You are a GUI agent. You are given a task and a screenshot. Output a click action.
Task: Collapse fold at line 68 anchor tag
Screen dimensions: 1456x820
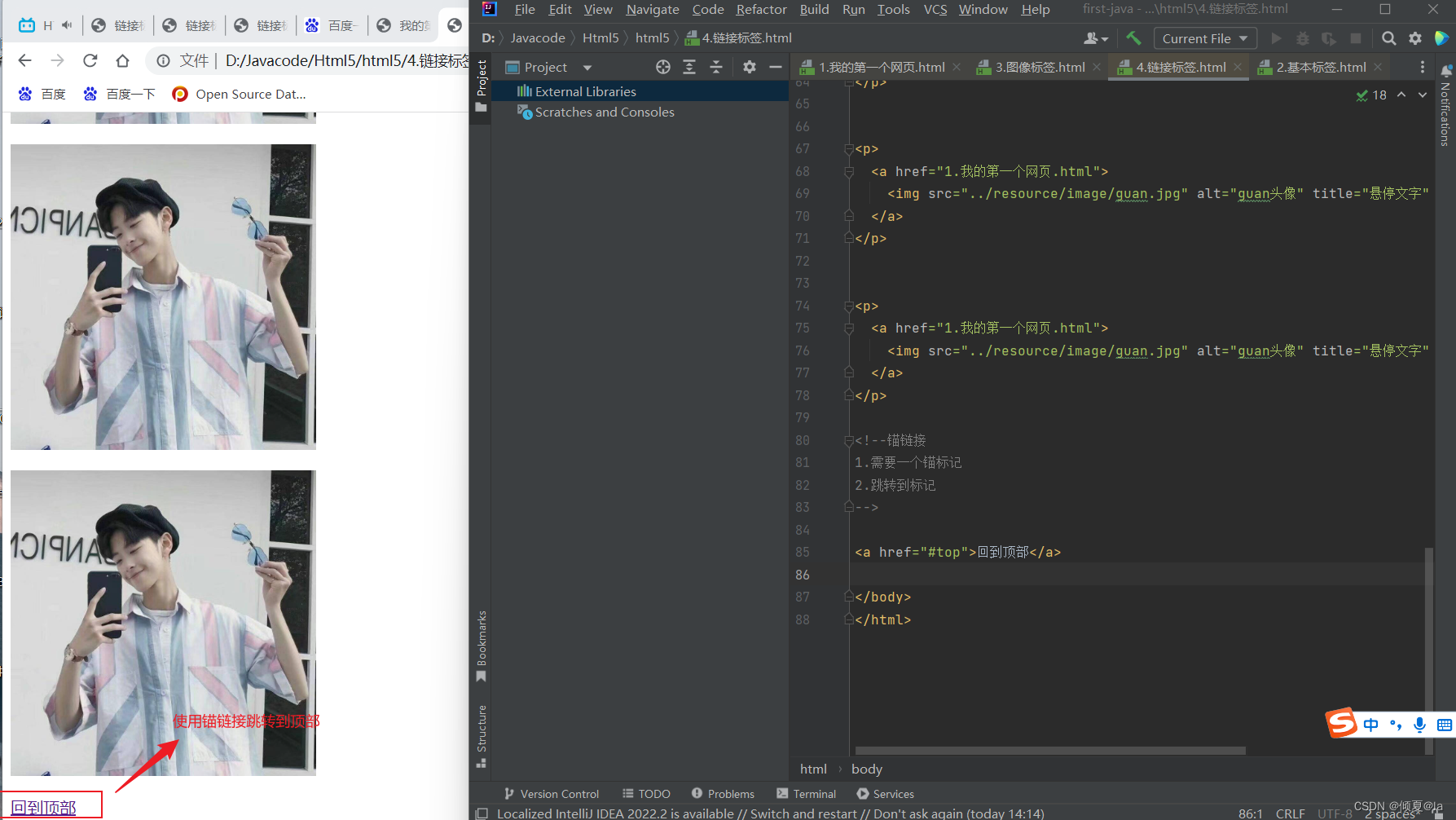tap(848, 172)
